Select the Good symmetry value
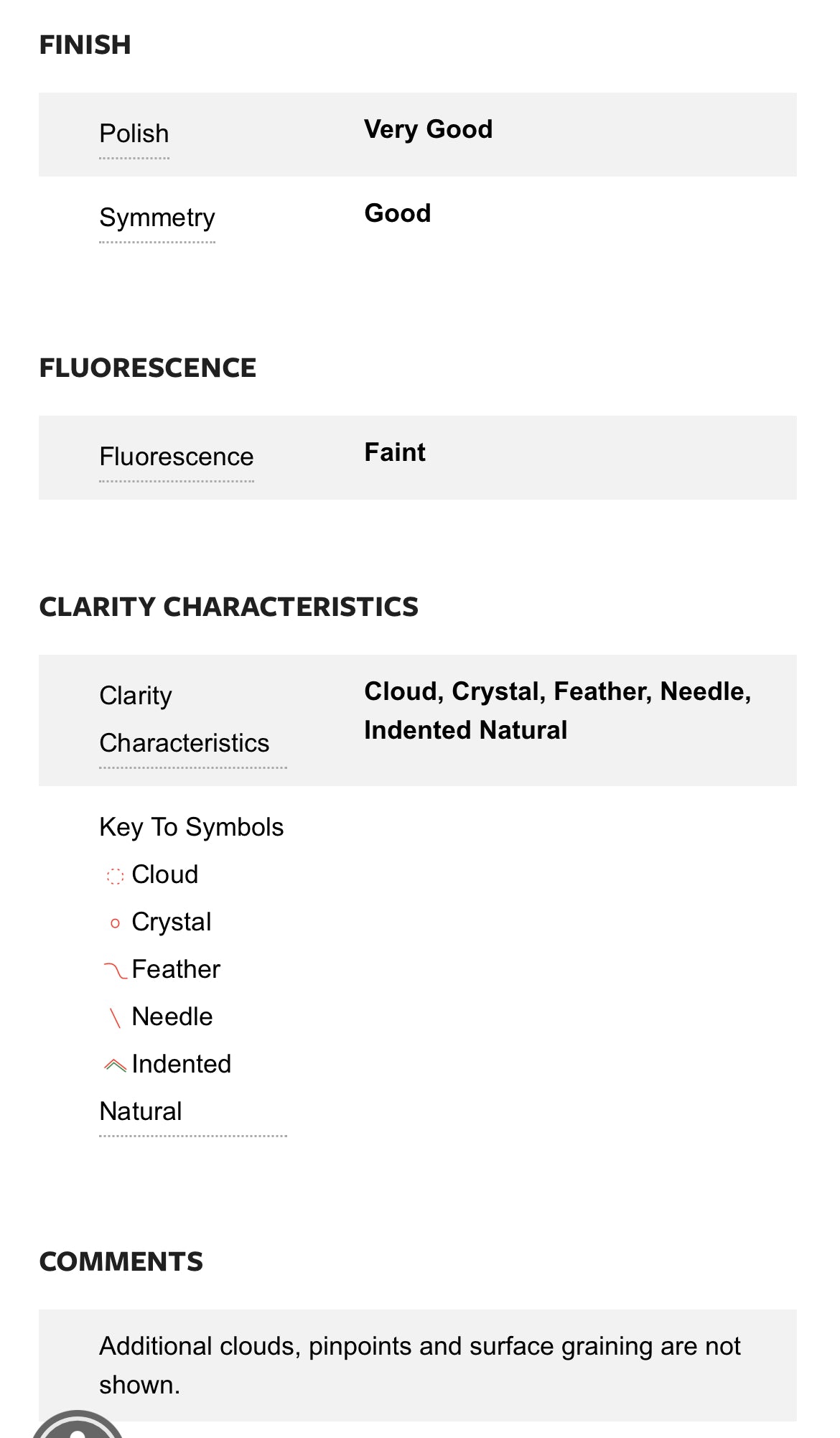 tap(398, 213)
